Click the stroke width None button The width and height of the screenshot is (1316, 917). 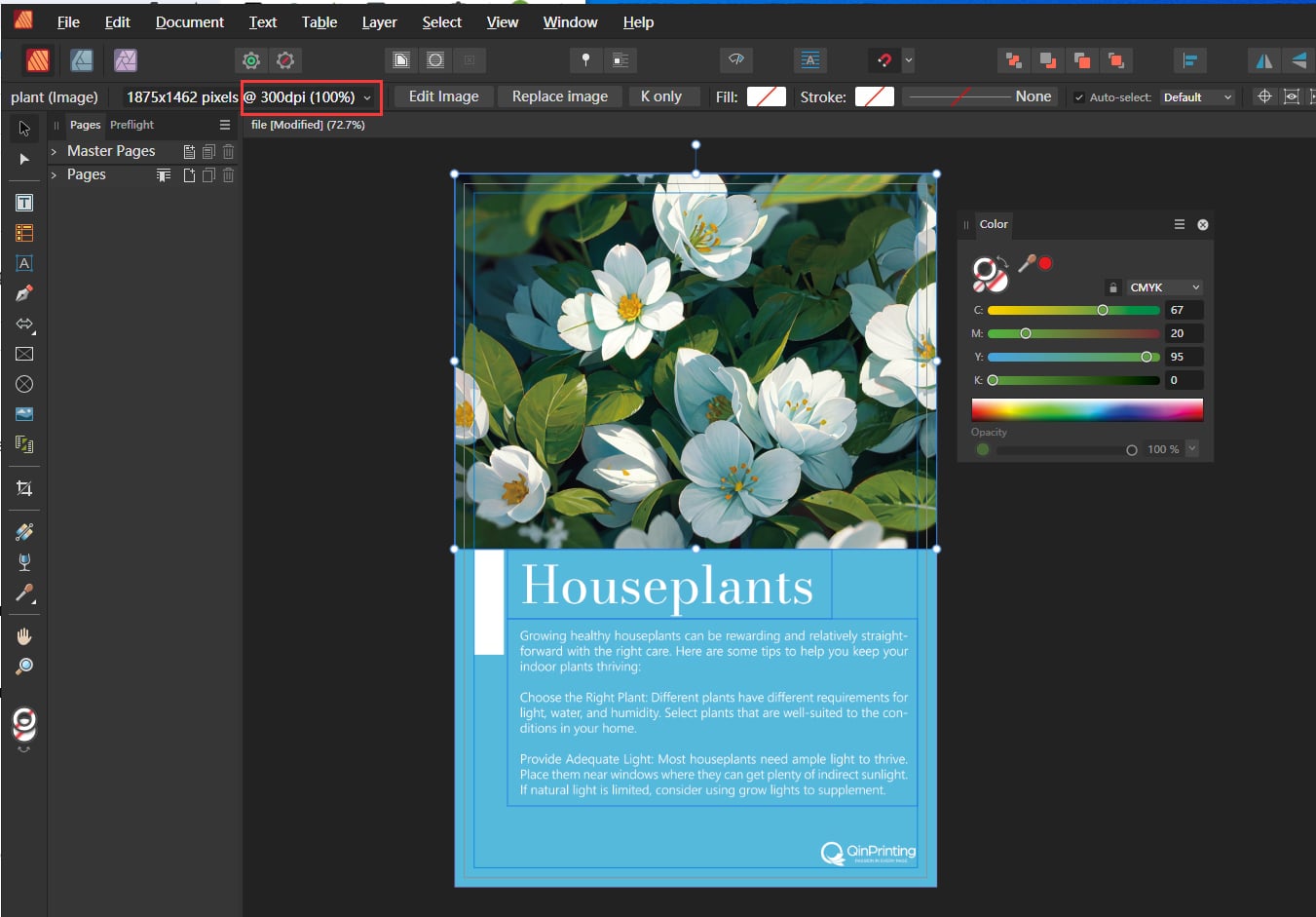pyautogui.click(x=980, y=96)
